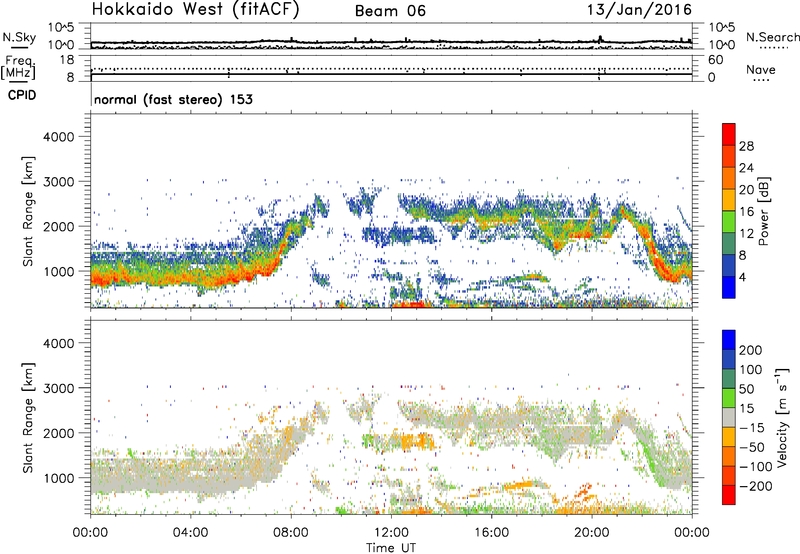
Task: Click the 'Beam 06' label
Action: click(390, 11)
